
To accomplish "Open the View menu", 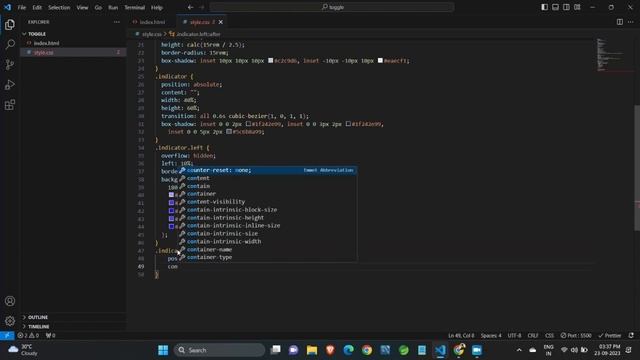I will pos(82,7).
